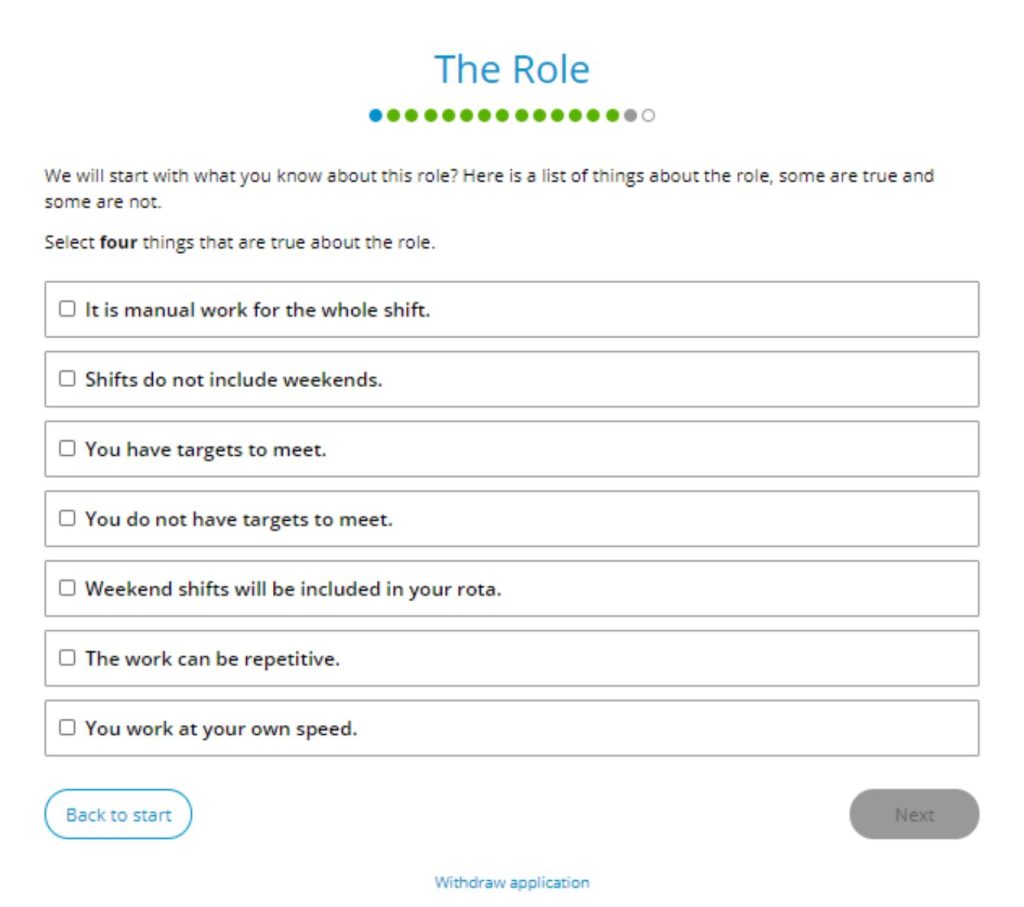Click the Back to start button
1024x907 pixels.
(118, 814)
